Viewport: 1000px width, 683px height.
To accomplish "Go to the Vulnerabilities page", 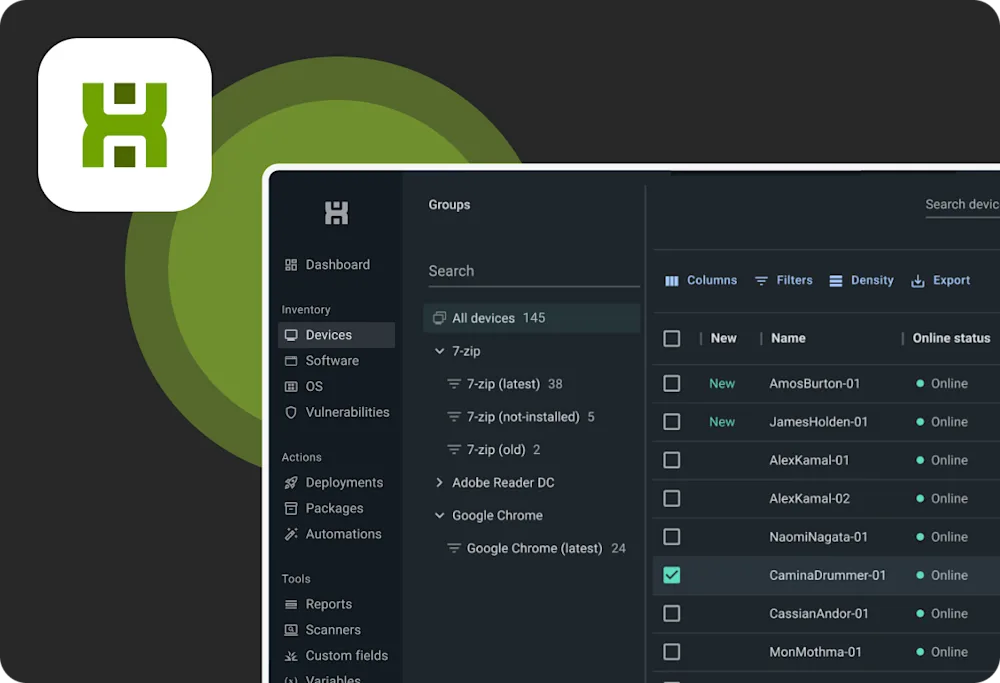I will (337, 413).
